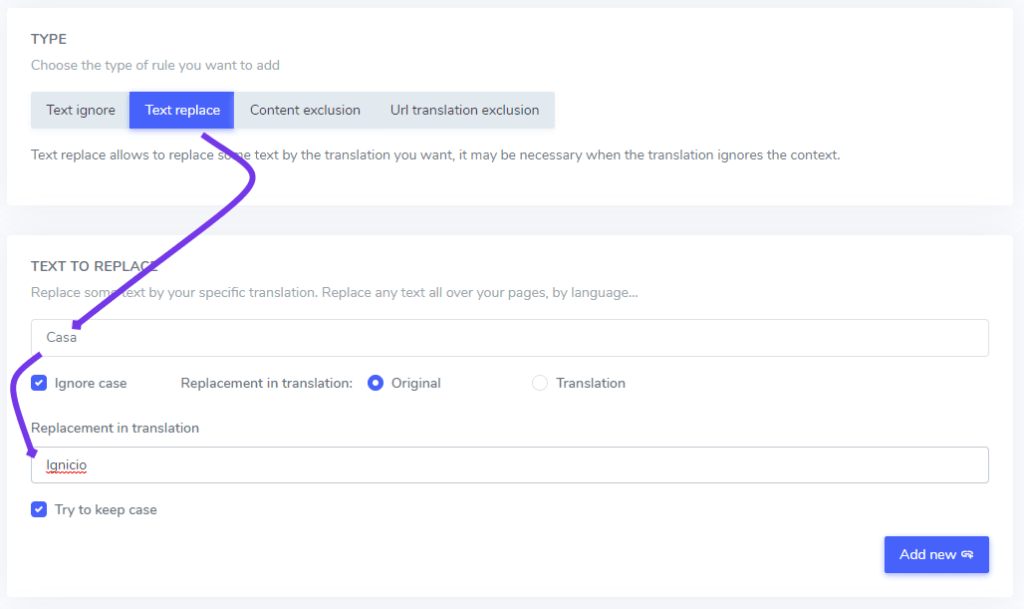Click the Ignore case label text
Image resolution: width=1024 pixels, height=609 pixels.
[x=88, y=383]
